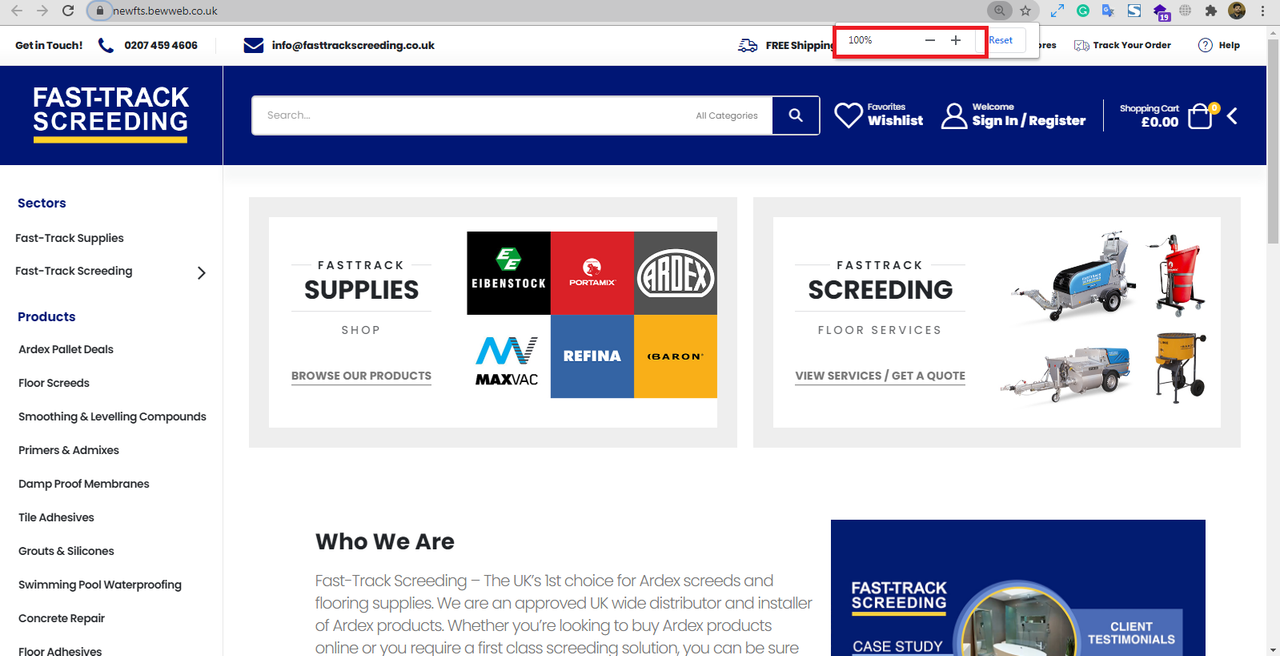Open Fast-Track Supplies sector
This screenshot has height=656, width=1280.
(x=70, y=238)
